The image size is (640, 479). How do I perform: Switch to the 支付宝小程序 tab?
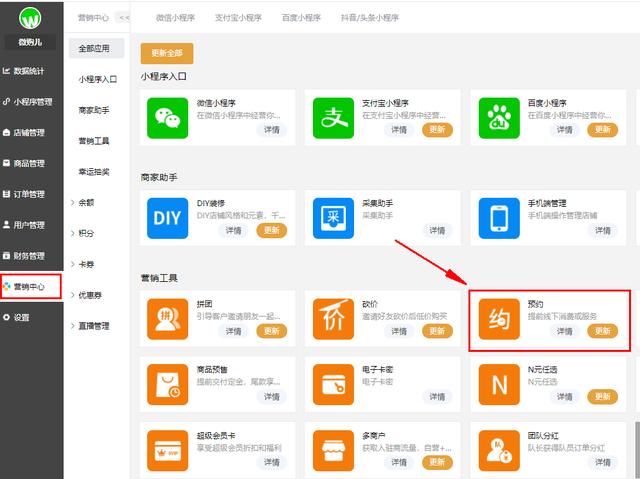(x=238, y=18)
